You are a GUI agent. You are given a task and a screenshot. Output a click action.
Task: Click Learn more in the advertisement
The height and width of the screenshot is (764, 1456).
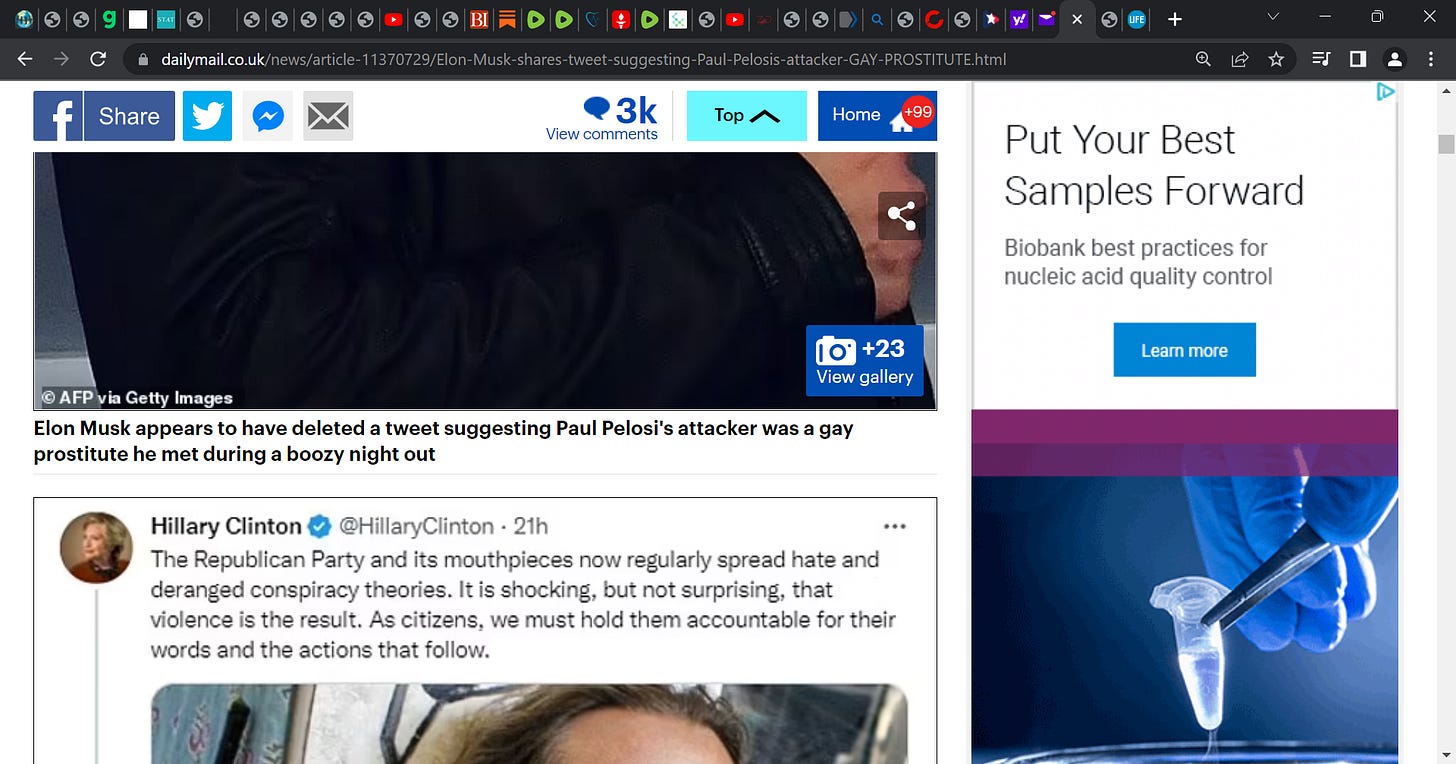1184,350
